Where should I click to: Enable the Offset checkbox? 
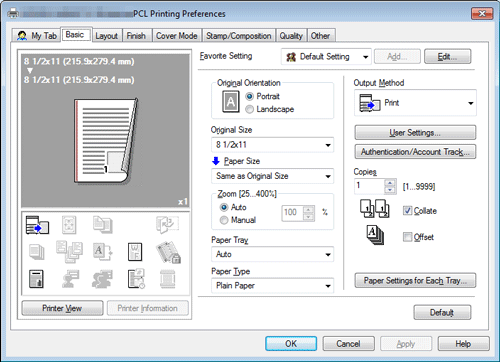(407, 237)
